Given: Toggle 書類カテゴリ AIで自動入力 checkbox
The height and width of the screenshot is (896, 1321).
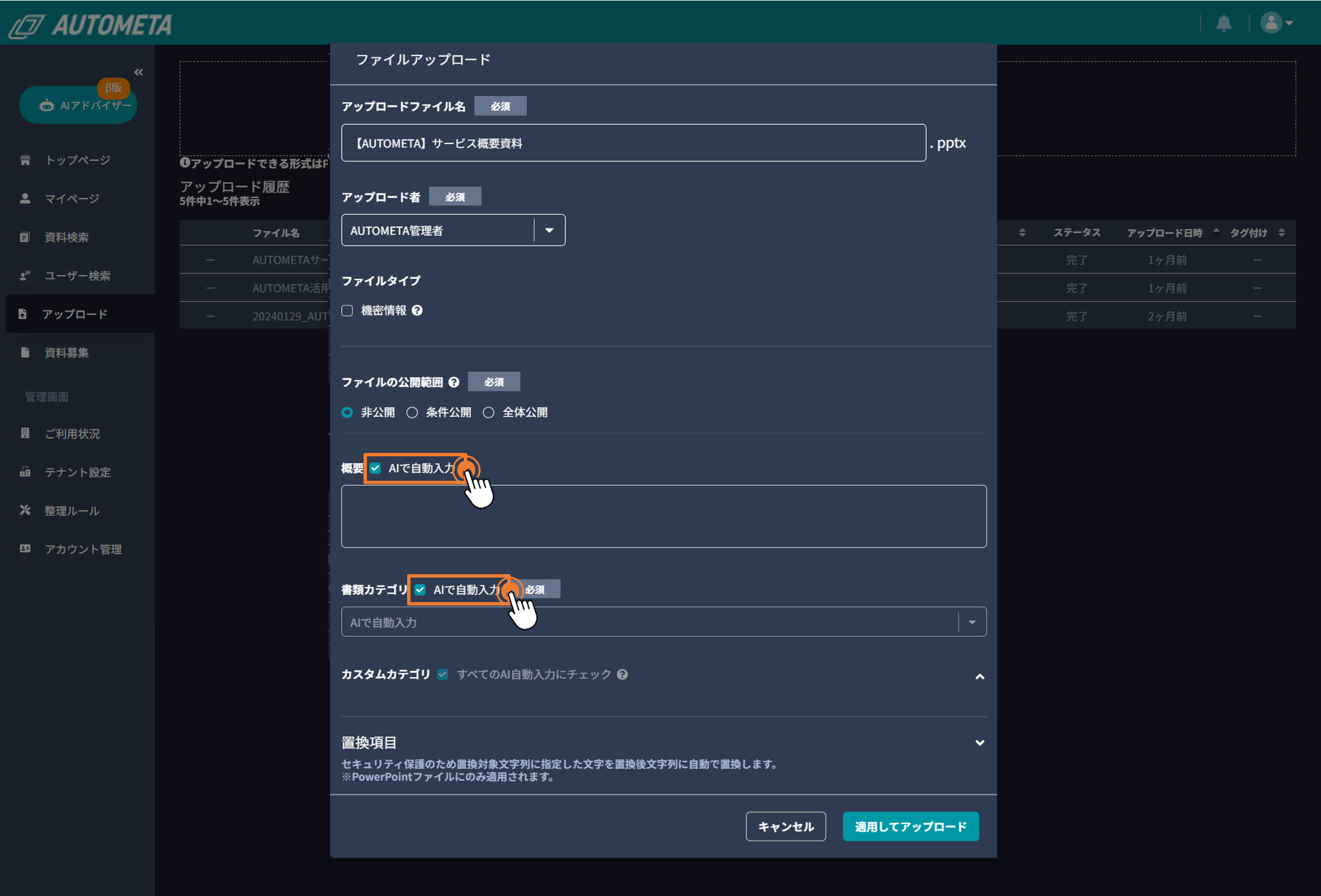Looking at the screenshot, I should point(419,590).
